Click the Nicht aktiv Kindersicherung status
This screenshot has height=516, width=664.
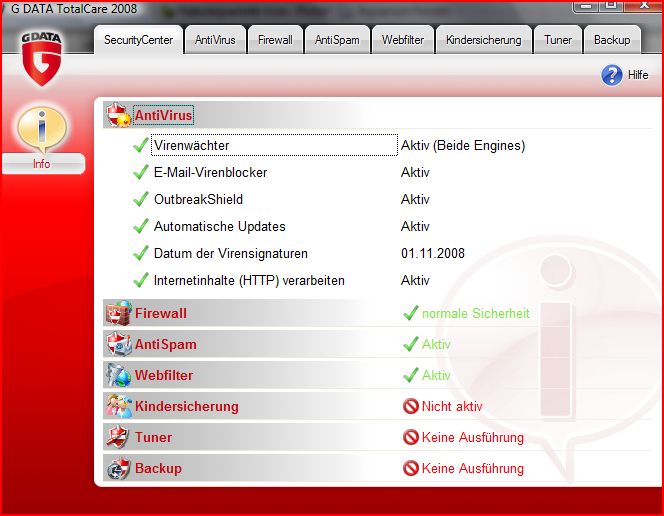pyautogui.click(x=452, y=406)
